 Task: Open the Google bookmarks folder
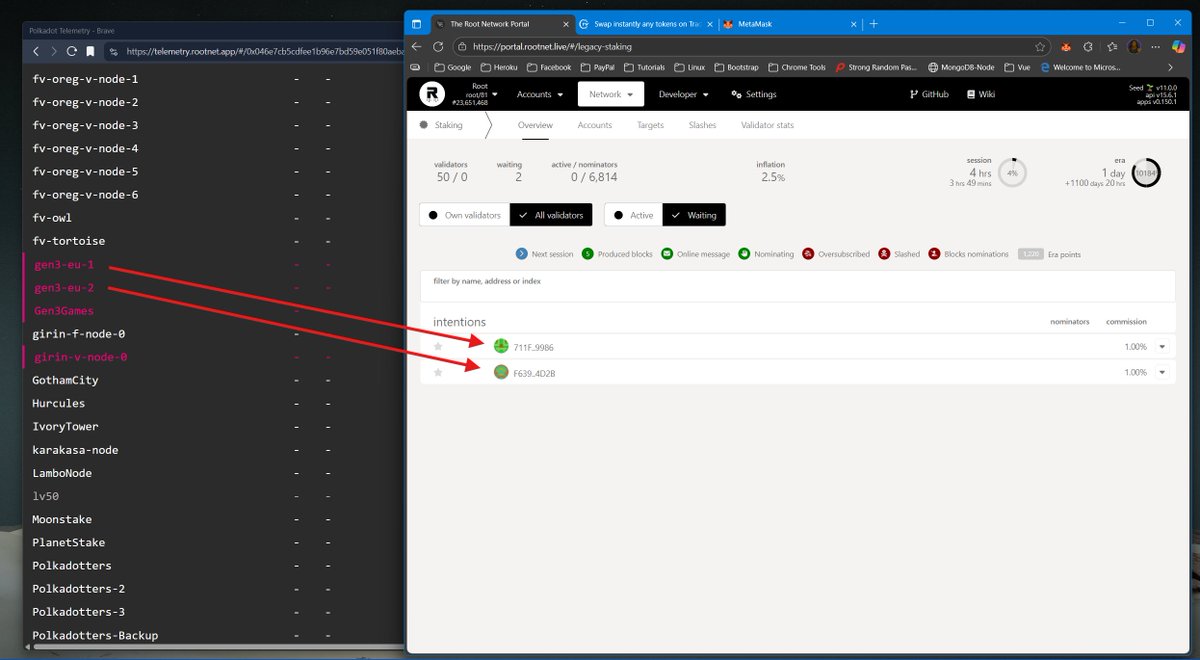coord(453,67)
